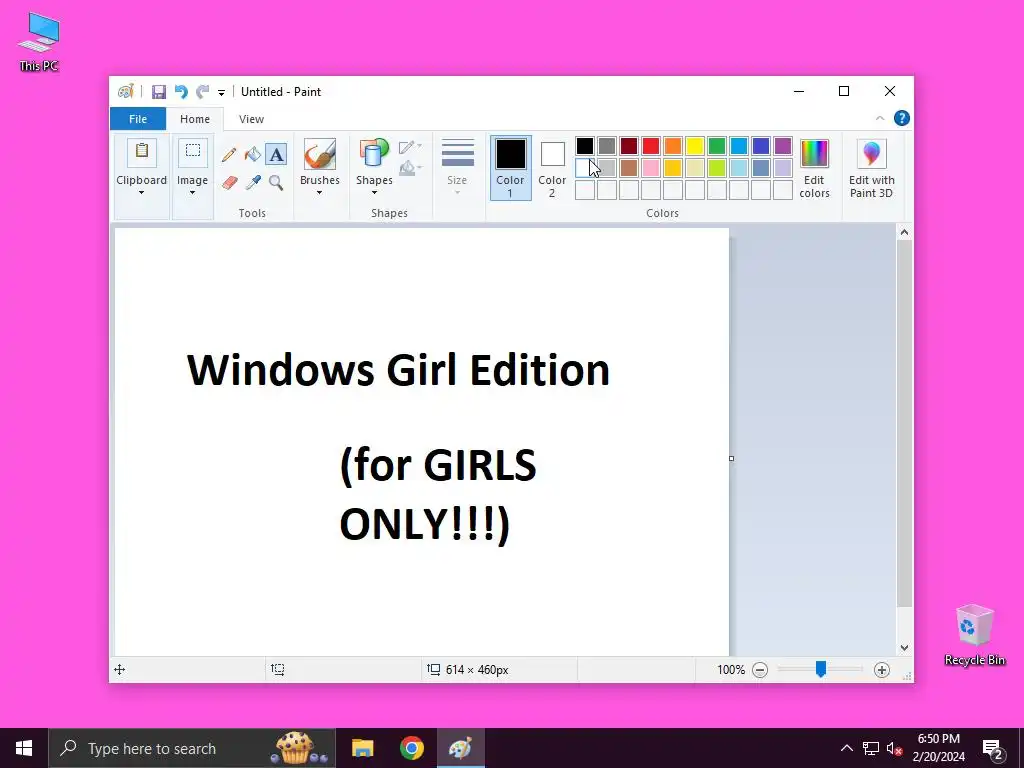Pick the black color swatch

(585, 146)
